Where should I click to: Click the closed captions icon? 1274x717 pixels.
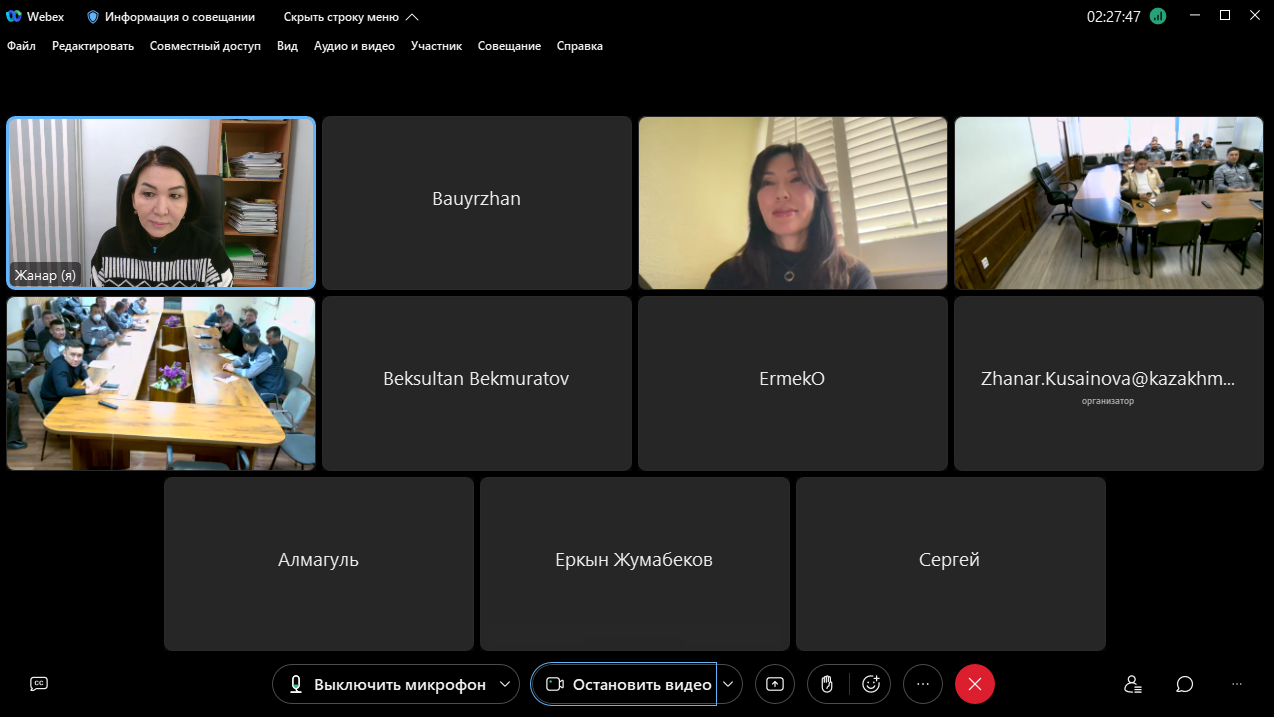click(x=39, y=684)
